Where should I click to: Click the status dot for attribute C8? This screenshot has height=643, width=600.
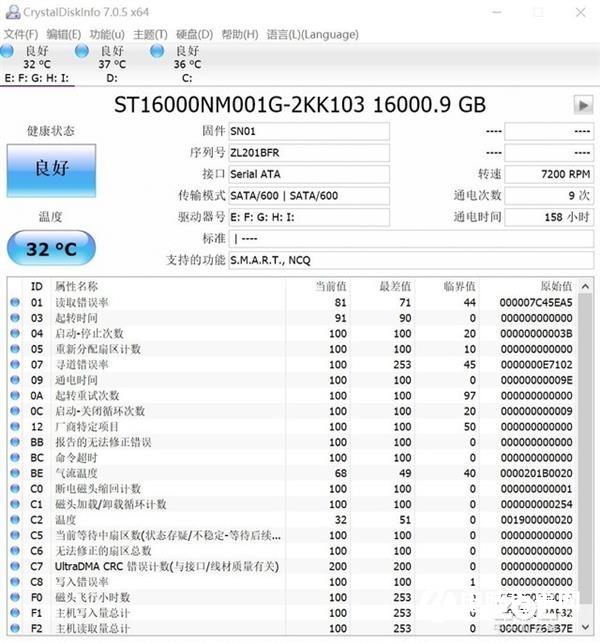coord(15,581)
